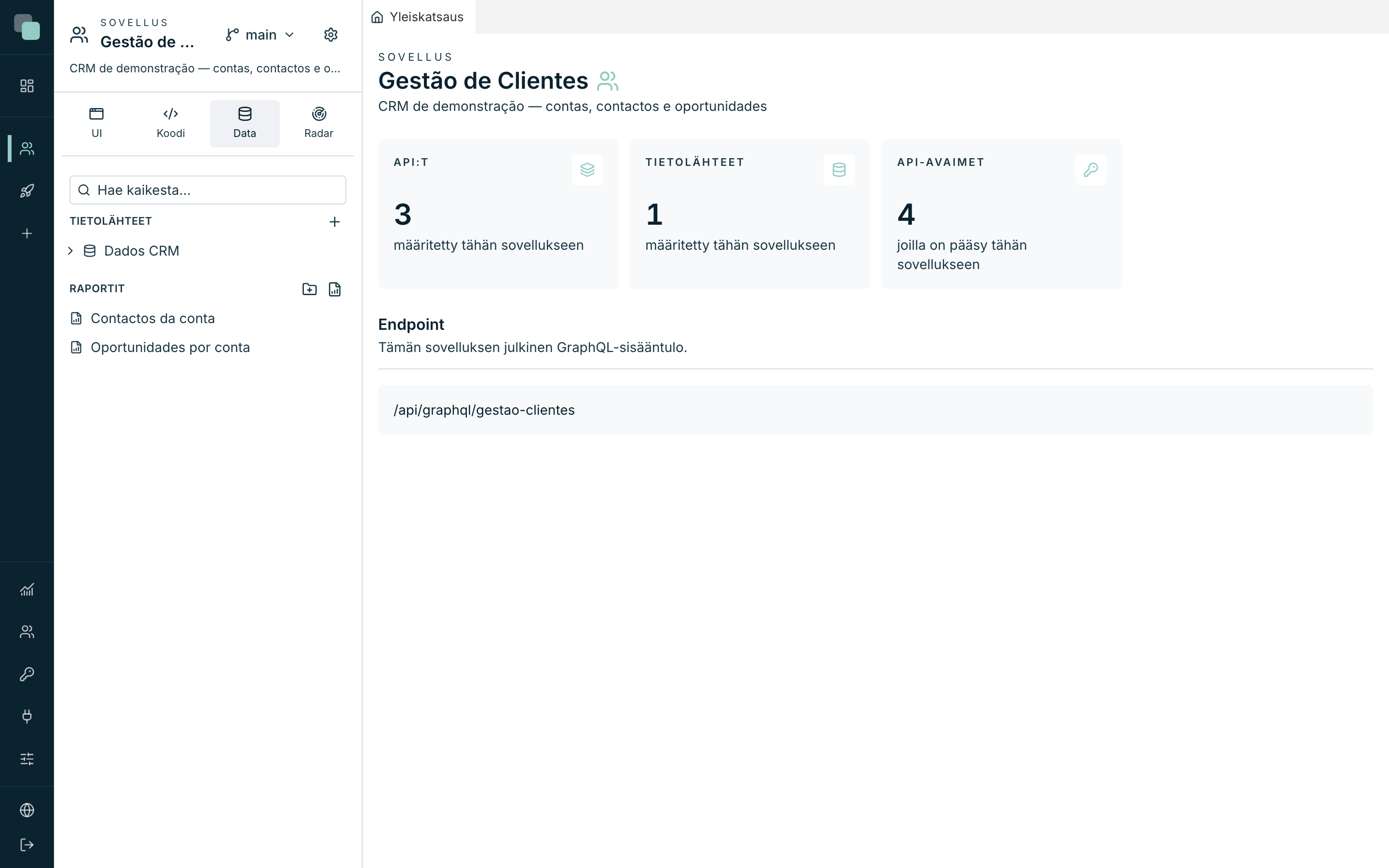Screen dimensions: 1389x868
Task: Focus the Hae kaikesta search field
Action: pos(208,190)
